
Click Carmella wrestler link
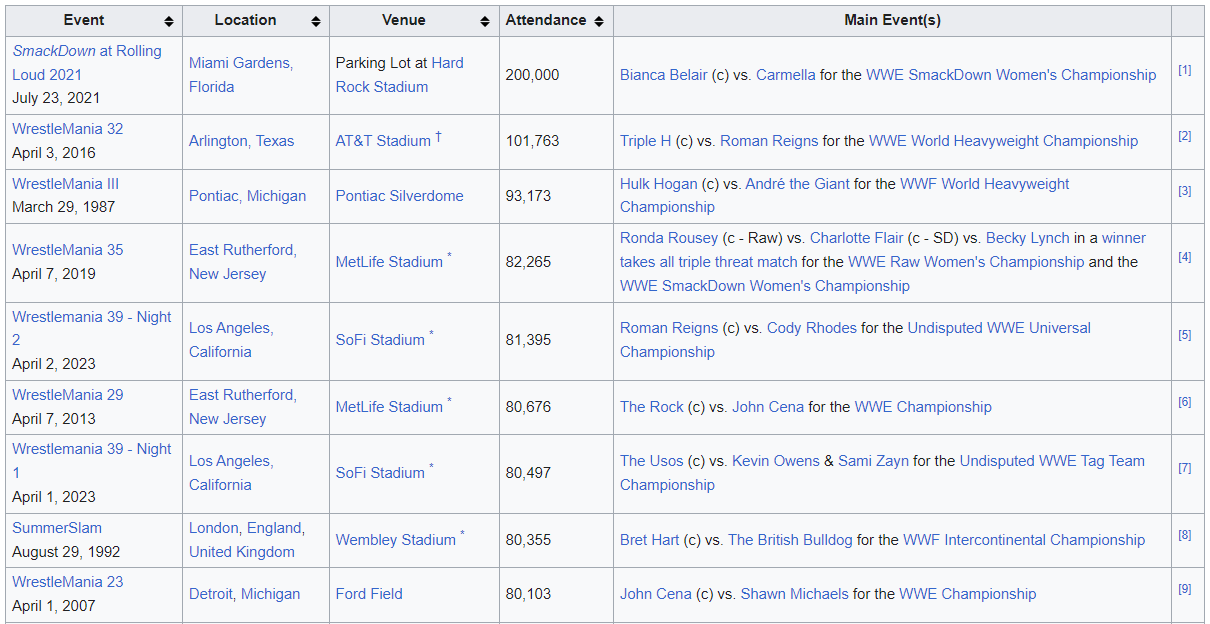point(786,74)
